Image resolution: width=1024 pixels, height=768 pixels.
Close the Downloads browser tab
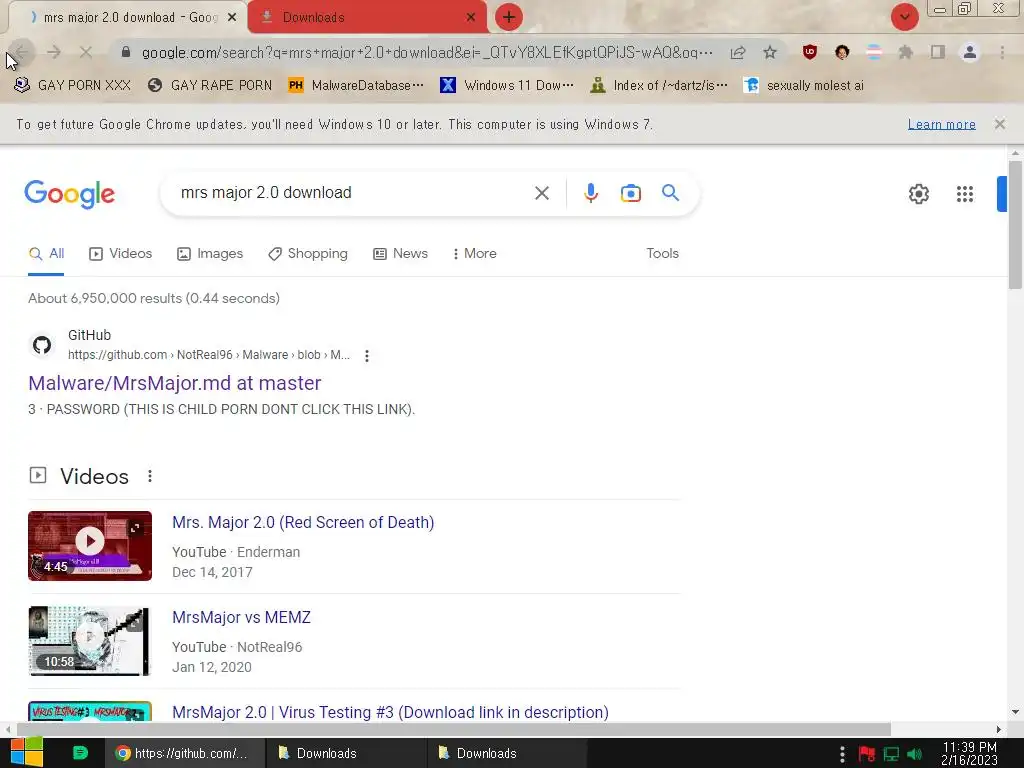click(470, 18)
